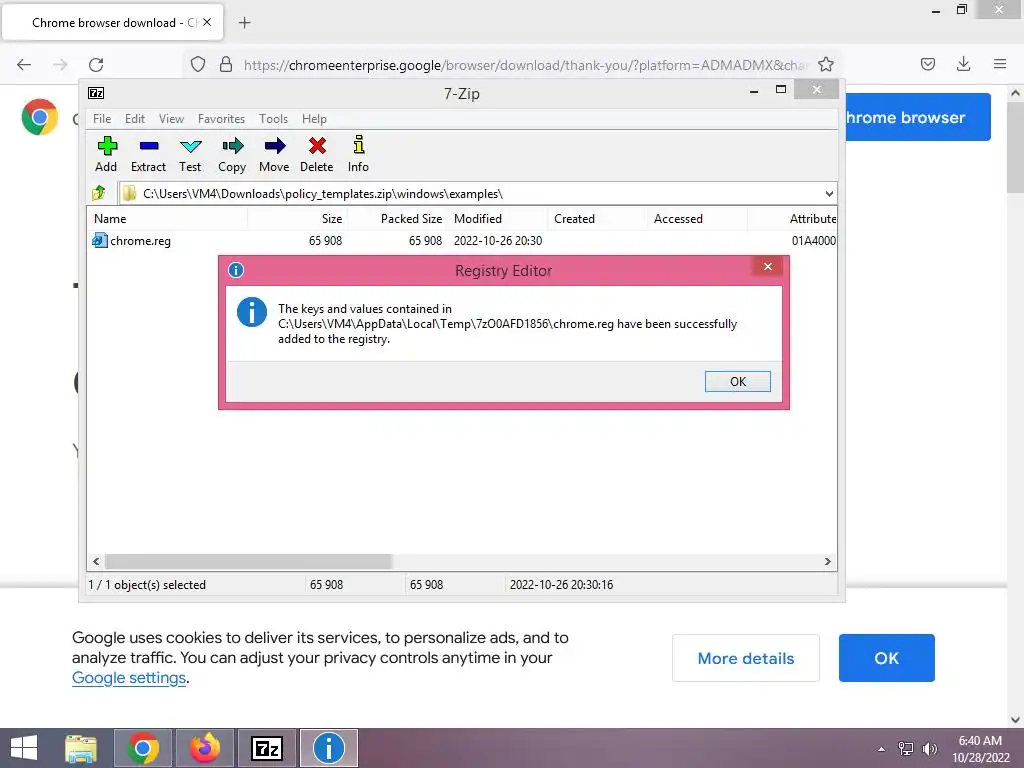Click the 7-Zip taskbar icon
1024x768 pixels.
267,748
